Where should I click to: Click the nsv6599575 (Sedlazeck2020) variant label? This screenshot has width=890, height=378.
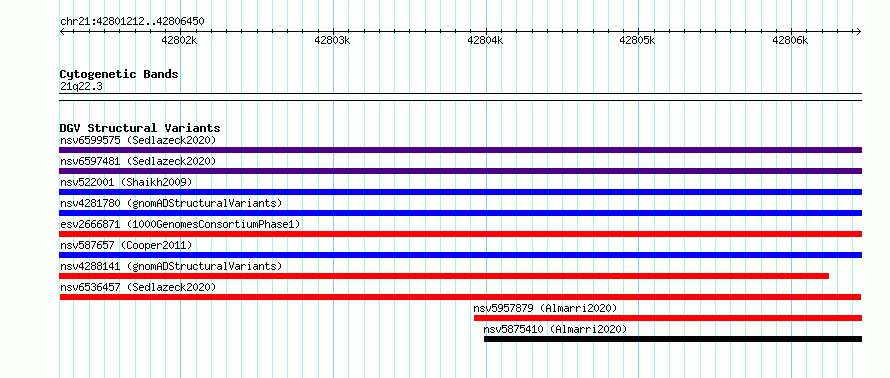(x=138, y=140)
